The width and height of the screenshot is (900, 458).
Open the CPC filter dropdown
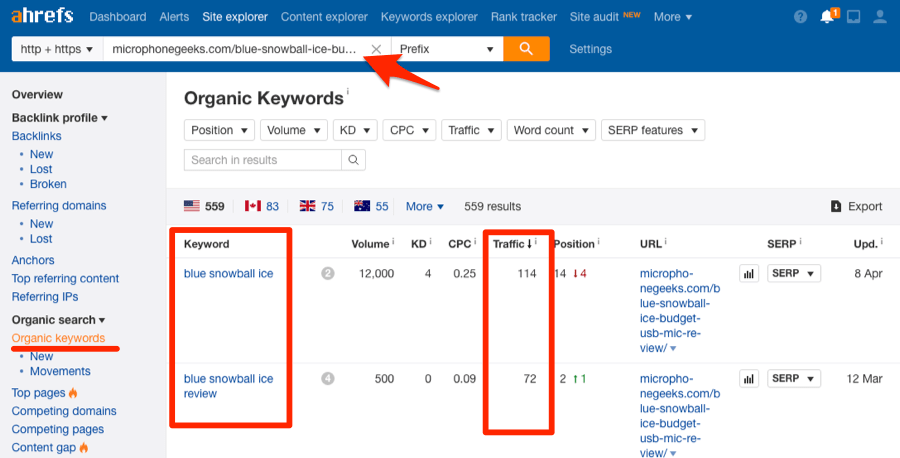tap(409, 130)
